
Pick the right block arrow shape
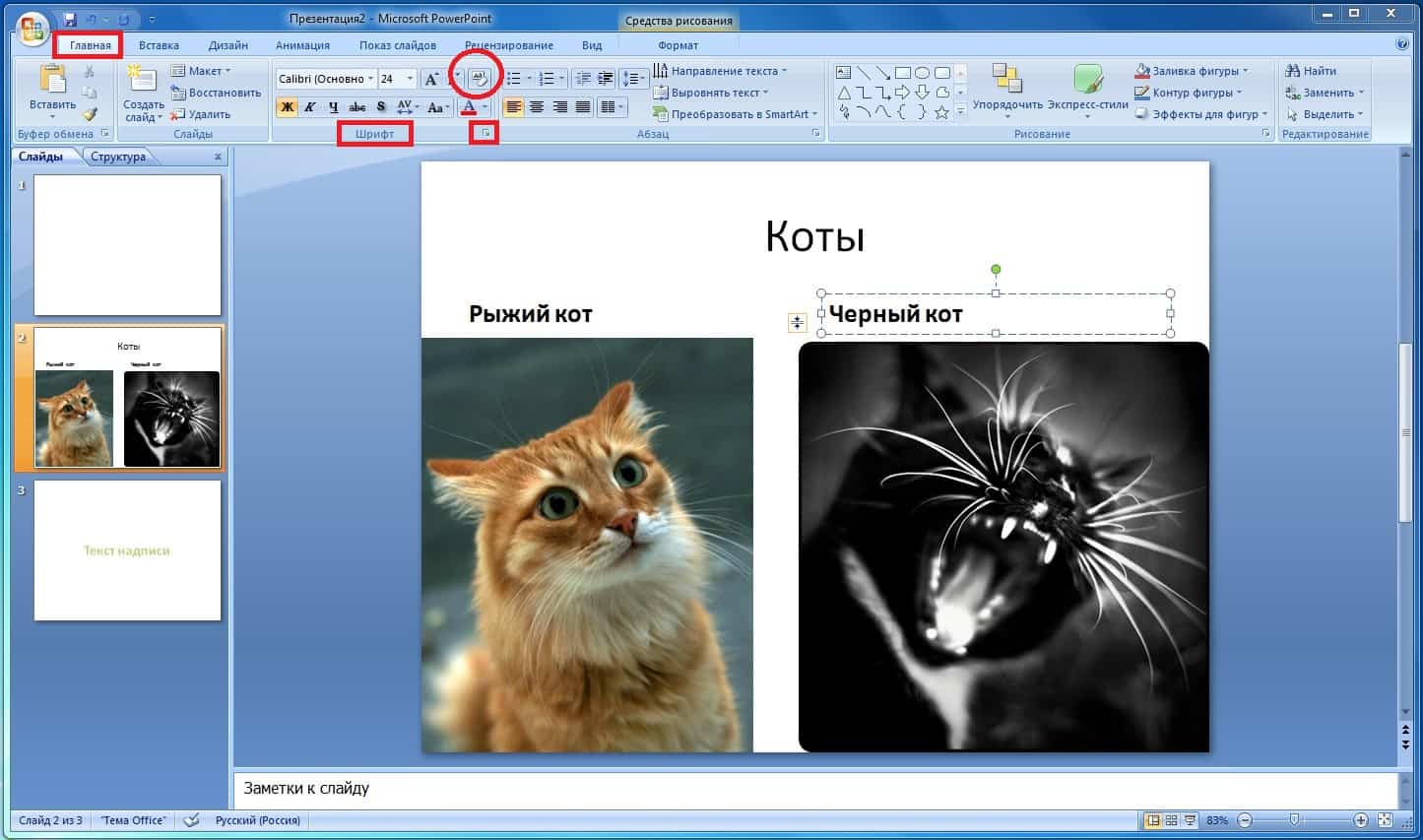(x=902, y=93)
